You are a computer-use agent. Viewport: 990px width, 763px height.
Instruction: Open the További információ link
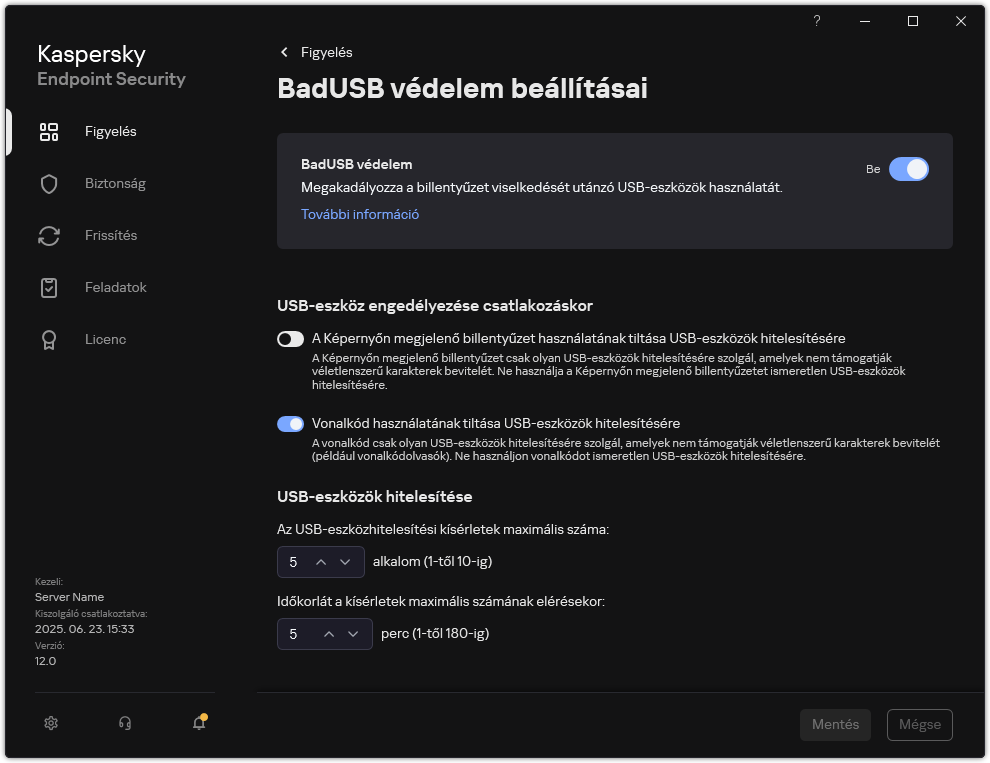pyautogui.click(x=359, y=214)
